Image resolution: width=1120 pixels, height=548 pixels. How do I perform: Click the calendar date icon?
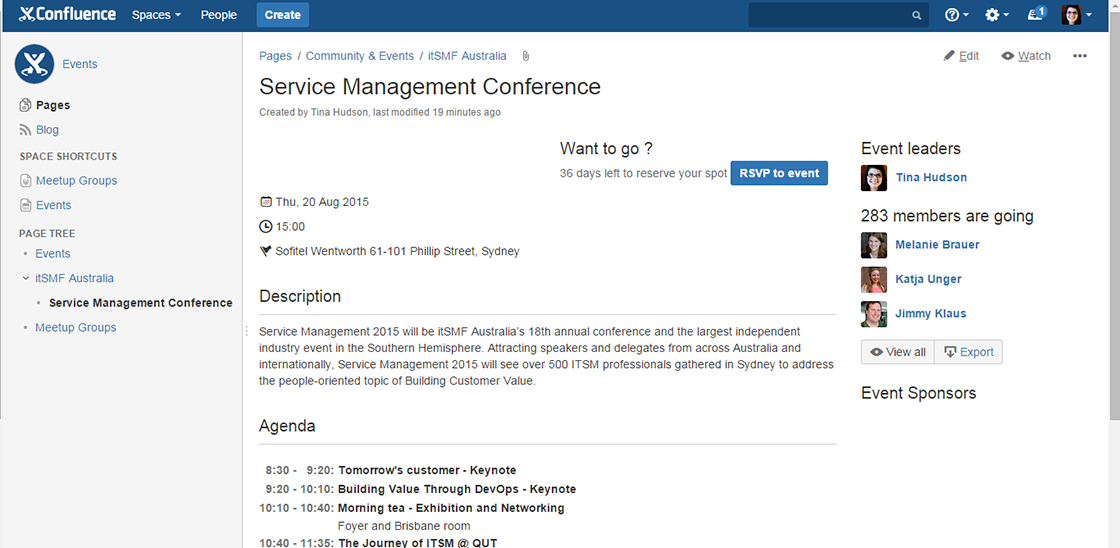pyautogui.click(x=266, y=201)
